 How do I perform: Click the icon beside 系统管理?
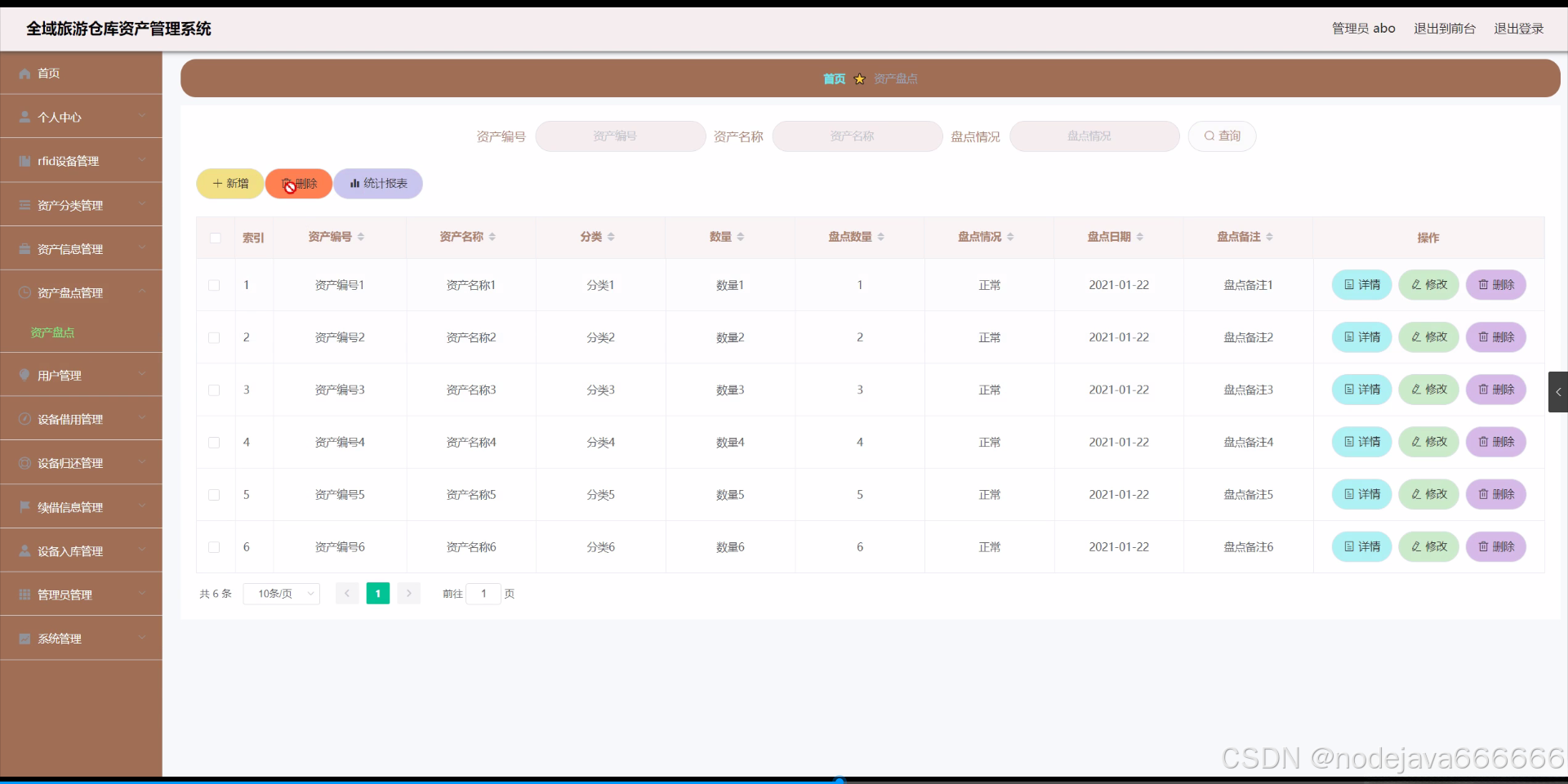pyautogui.click(x=24, y=639)
